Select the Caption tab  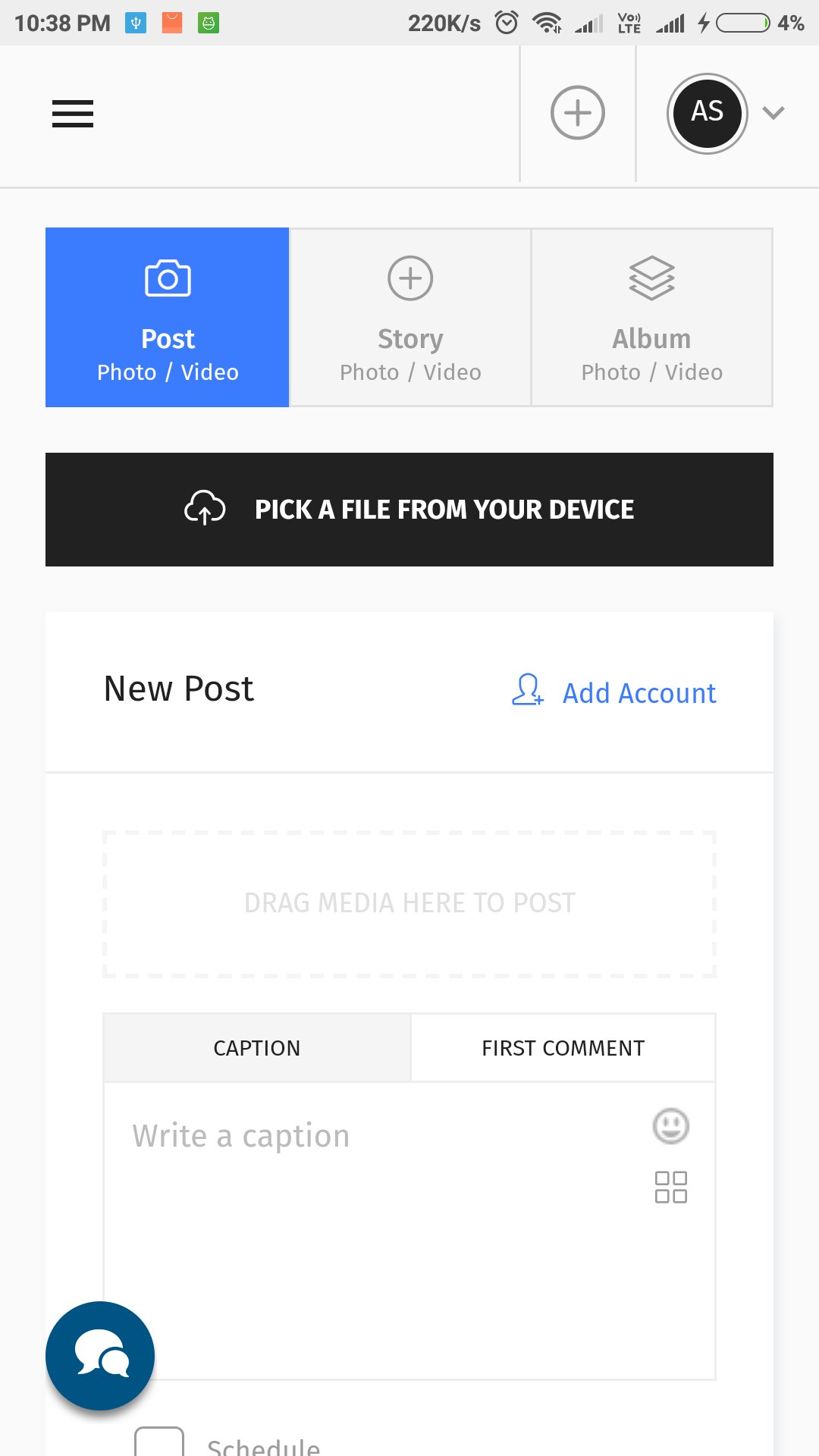click(x=256, y=1048)
